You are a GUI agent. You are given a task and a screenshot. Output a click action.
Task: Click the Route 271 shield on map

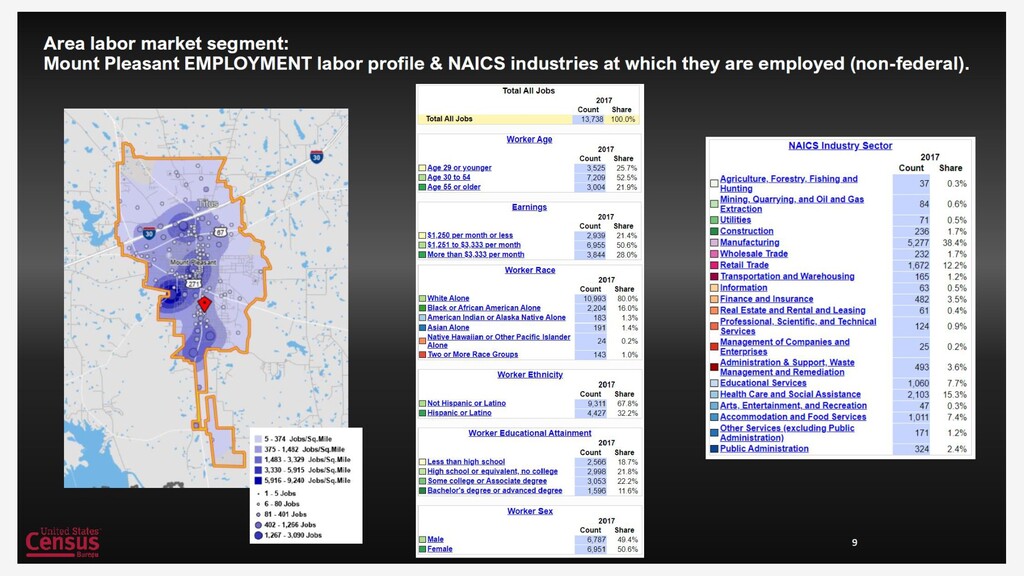point(194,283)
